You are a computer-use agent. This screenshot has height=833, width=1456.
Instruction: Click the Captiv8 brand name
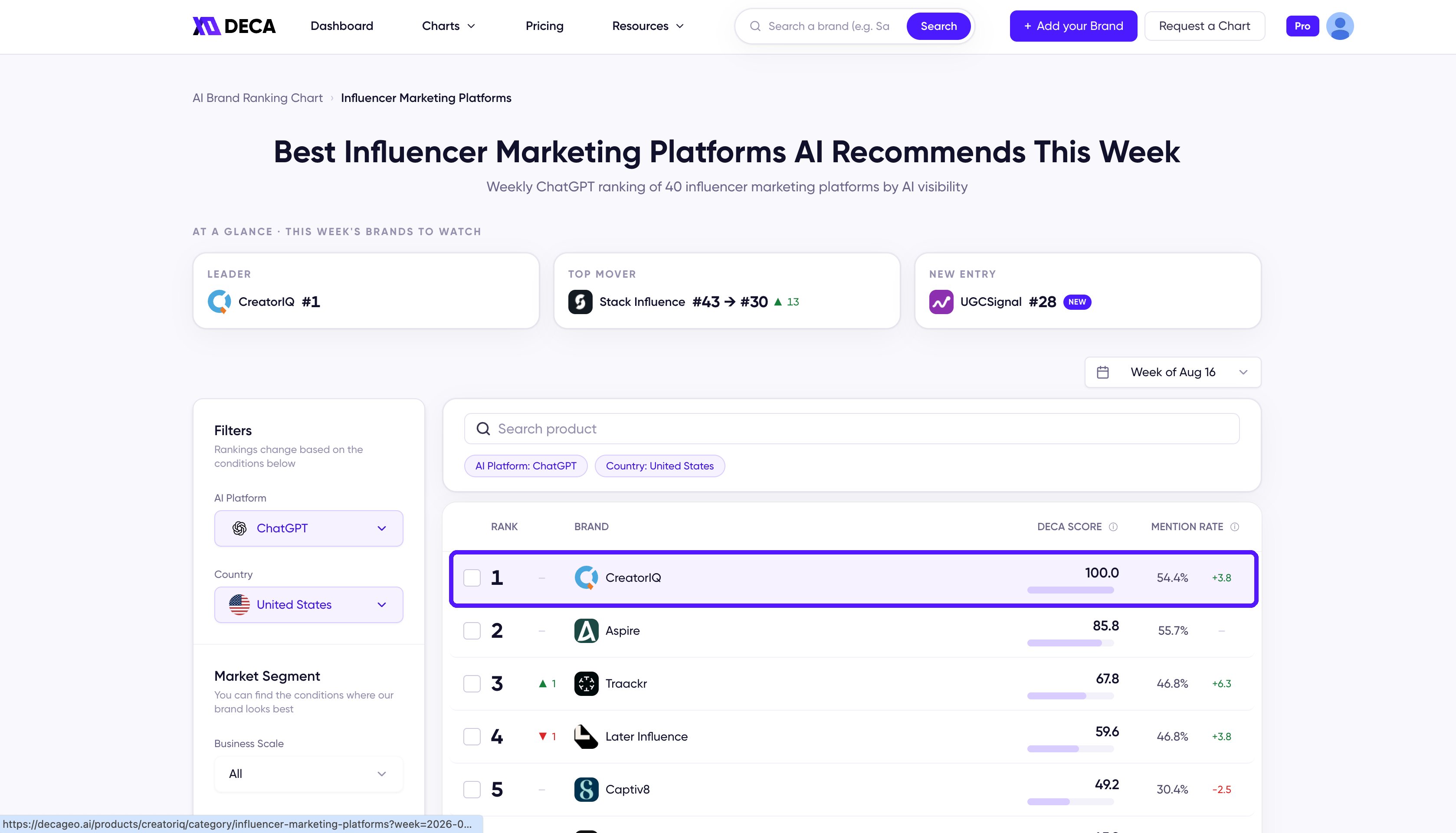click(628, 790)
